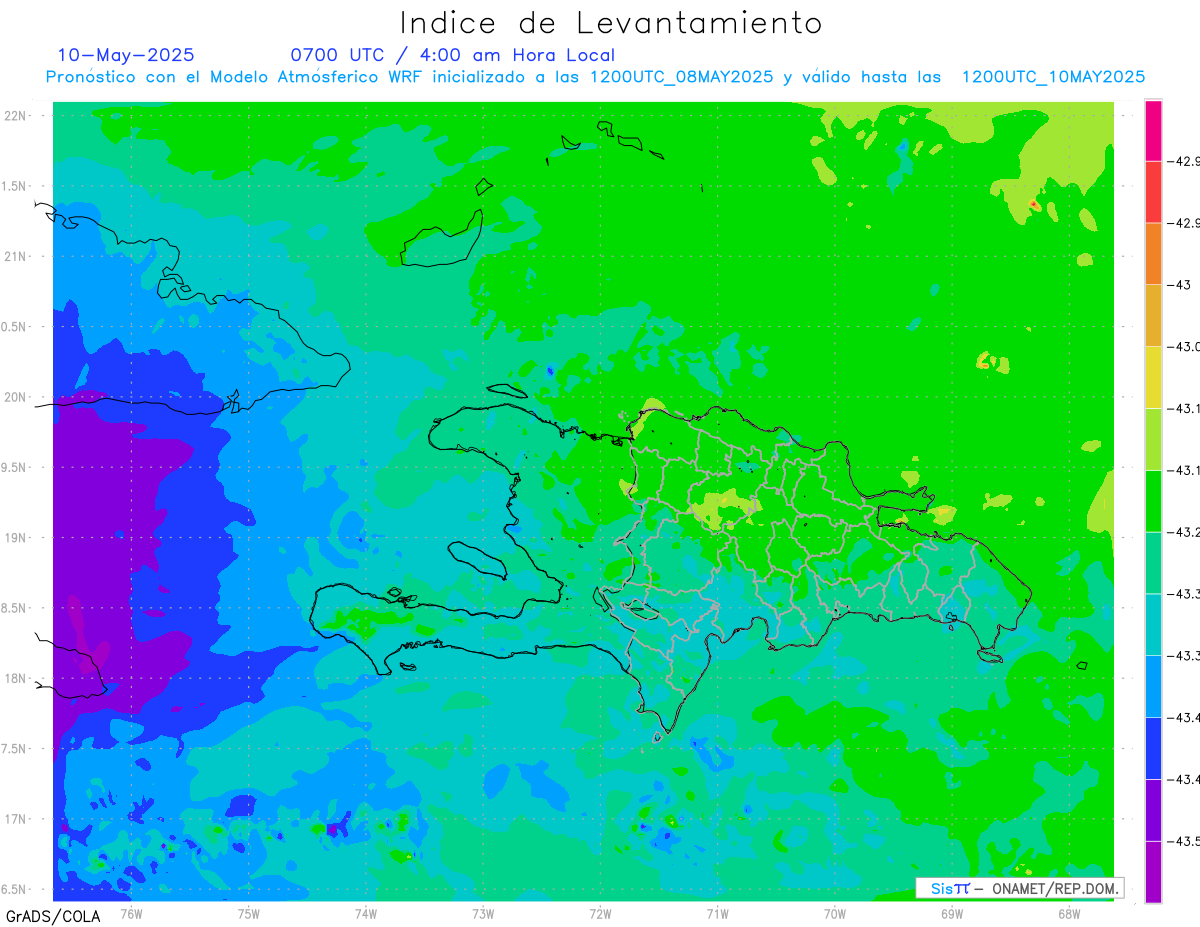1200x927 pixels.
Task: Click the "8.5N" latitude label
Action: [x=14, y=608]
